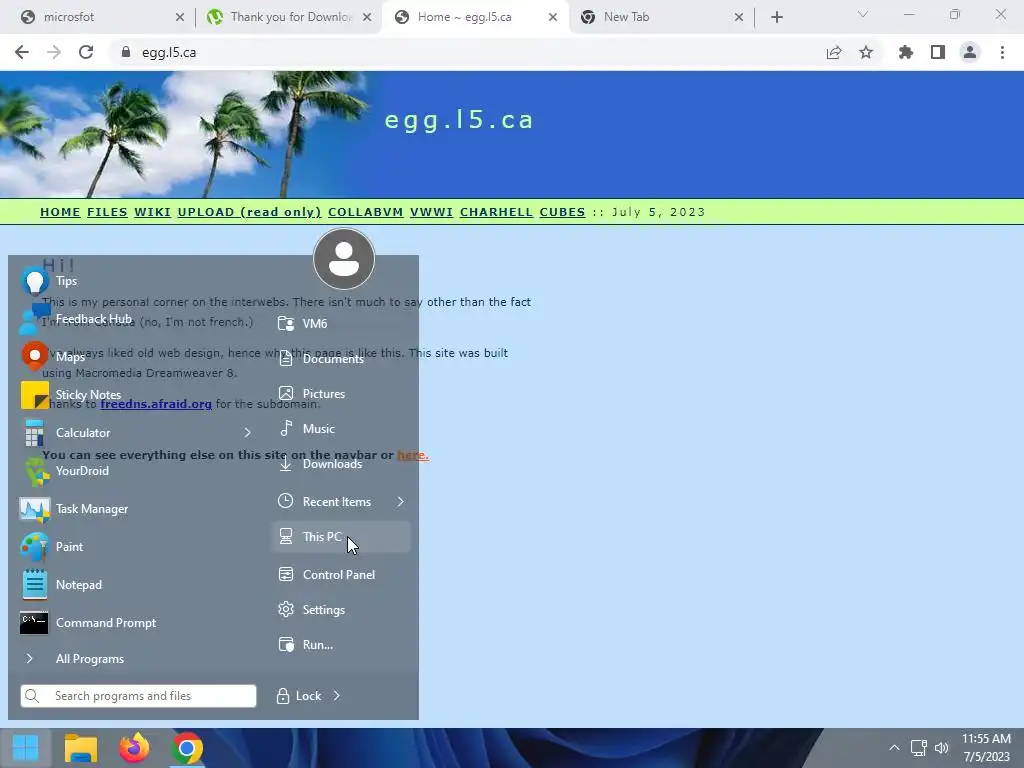
Task: Open CHARHELL link in navbar
Action: pyautogui.click(x=496, y=212)
